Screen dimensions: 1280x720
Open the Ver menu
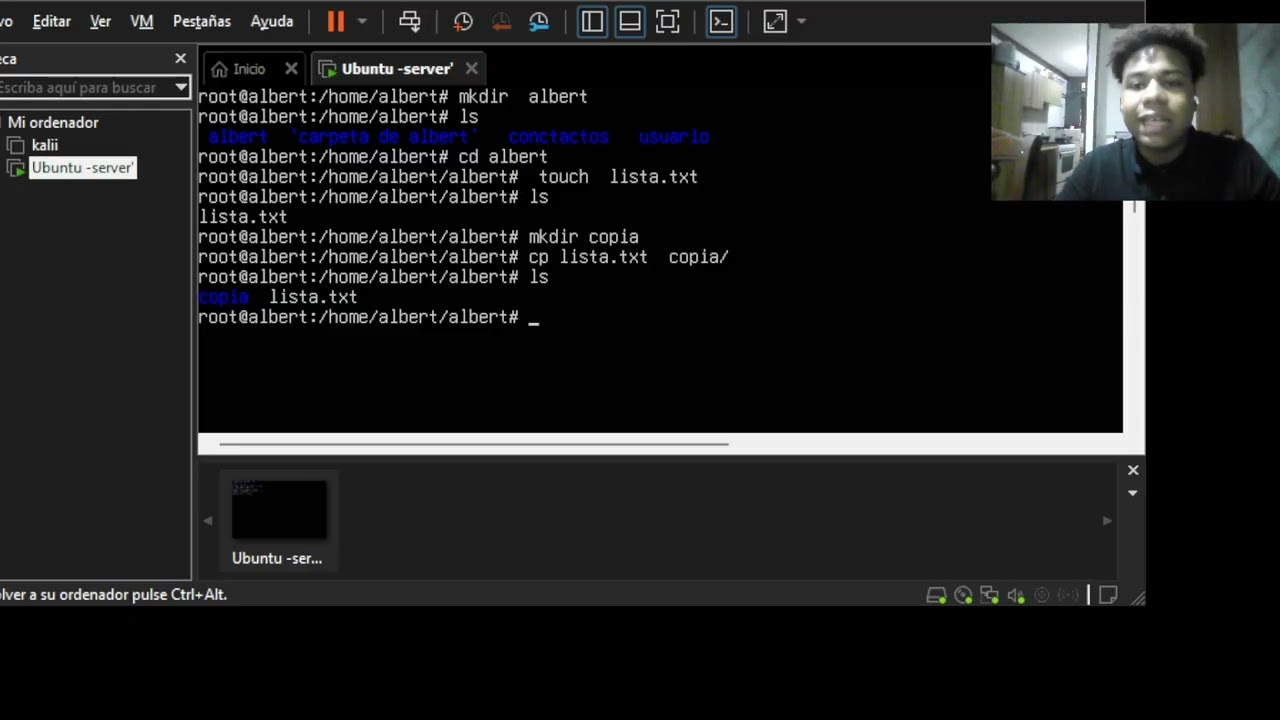(100, 21)
